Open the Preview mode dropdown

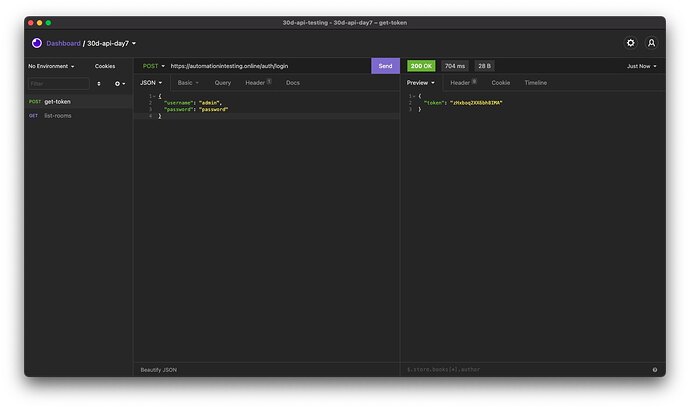click(x=420, y=83)
